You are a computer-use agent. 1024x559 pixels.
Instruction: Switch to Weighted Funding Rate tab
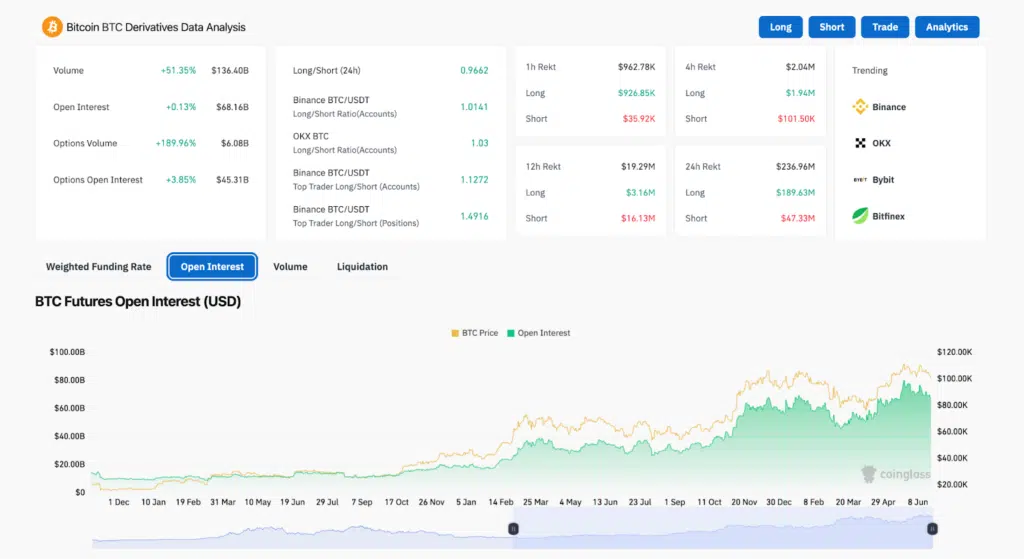tap(98, 267)
